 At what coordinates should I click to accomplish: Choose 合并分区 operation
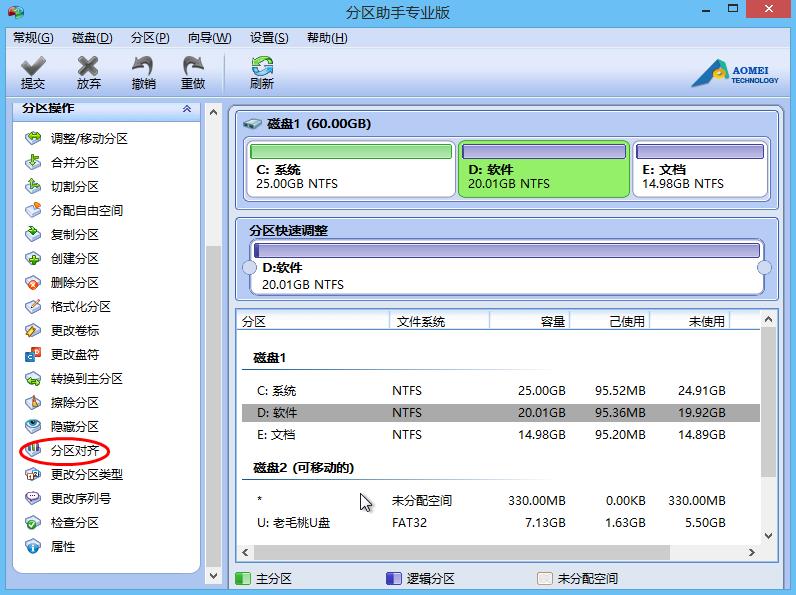(x=62, y=162)
